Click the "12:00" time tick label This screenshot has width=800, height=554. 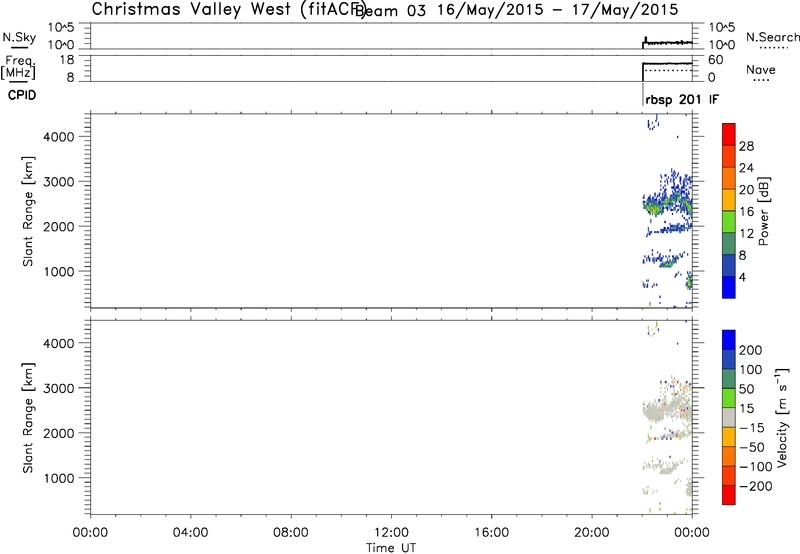391,533
